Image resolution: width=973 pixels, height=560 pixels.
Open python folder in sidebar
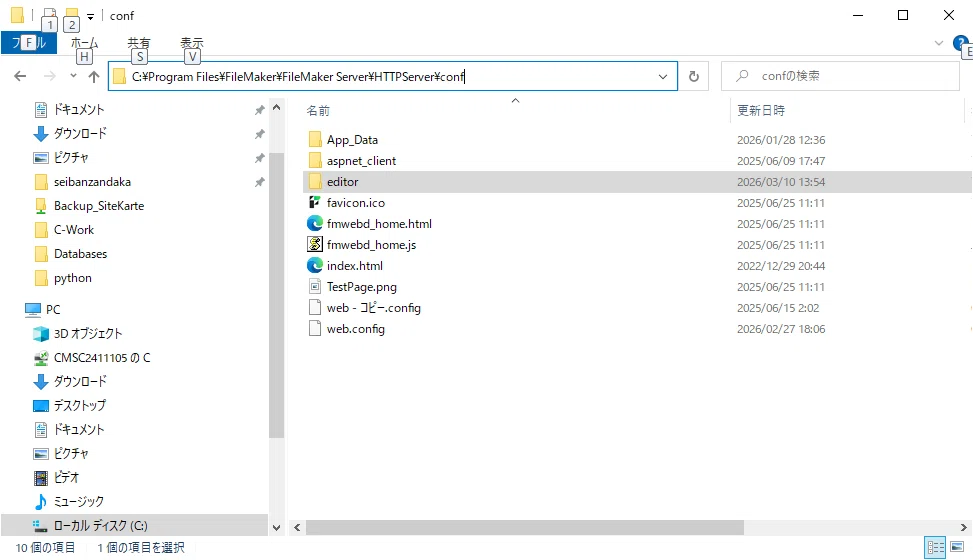point(73,279)
